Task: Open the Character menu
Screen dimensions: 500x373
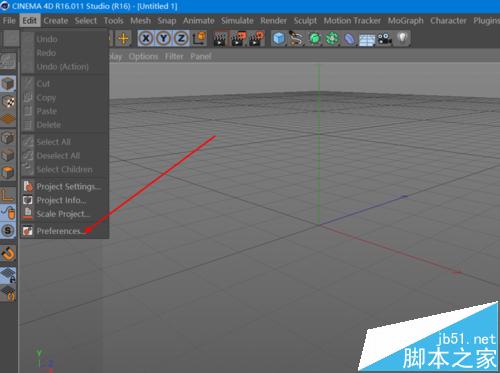Action: pos(448,21)
